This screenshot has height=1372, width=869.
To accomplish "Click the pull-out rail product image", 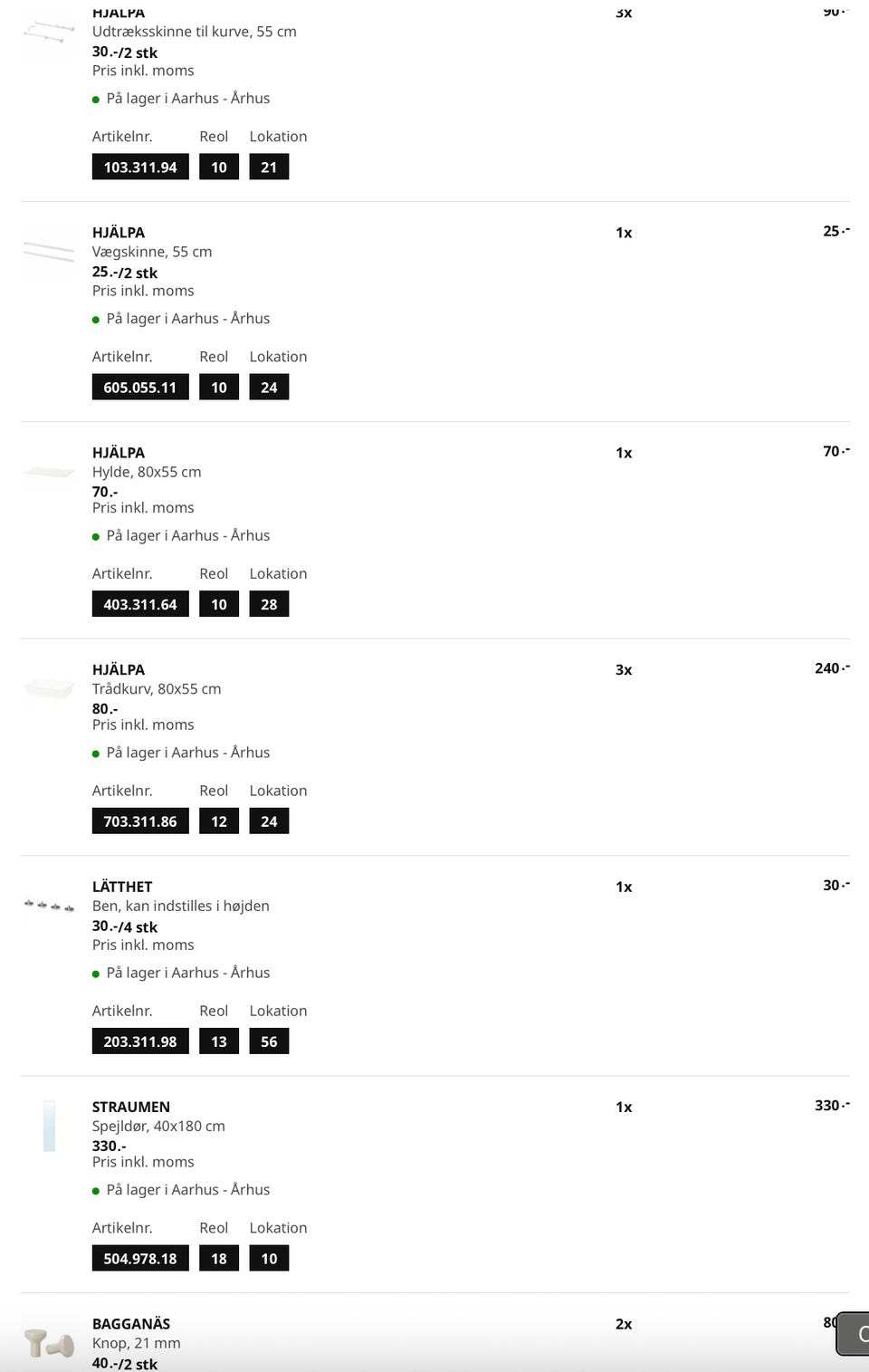I will point(49,33).
